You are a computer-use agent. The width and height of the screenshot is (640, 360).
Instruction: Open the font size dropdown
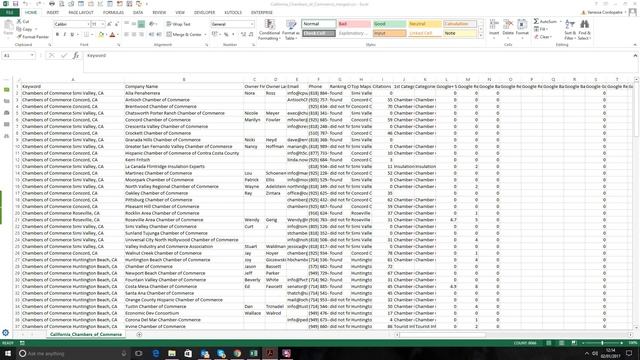pos(102,24)
